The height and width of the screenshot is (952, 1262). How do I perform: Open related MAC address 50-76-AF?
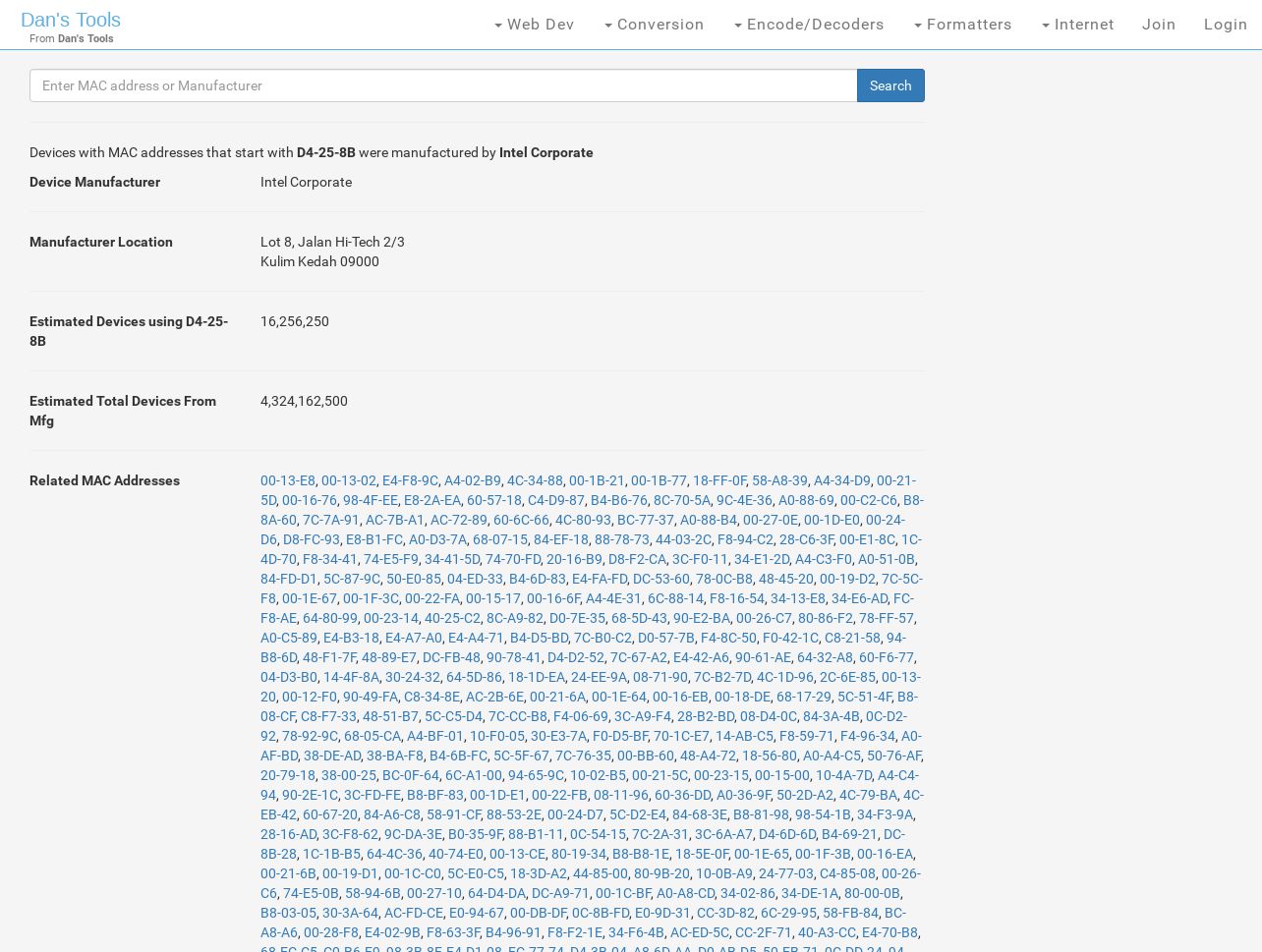(893, 756)
